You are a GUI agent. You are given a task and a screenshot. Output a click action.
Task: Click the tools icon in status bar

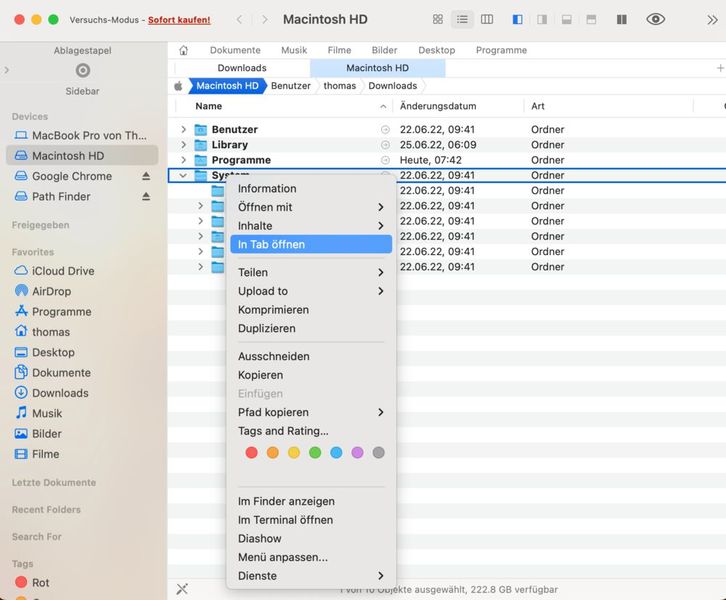(182, 589)
